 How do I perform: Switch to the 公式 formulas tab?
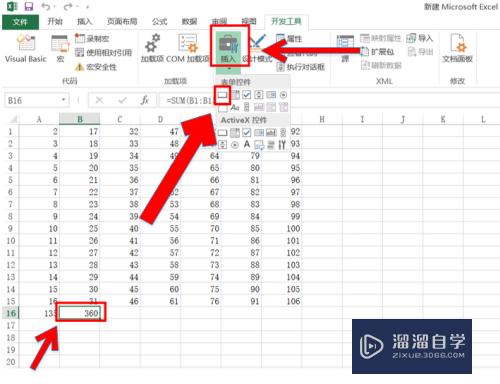pyautogui.click(x=159, y=22)
